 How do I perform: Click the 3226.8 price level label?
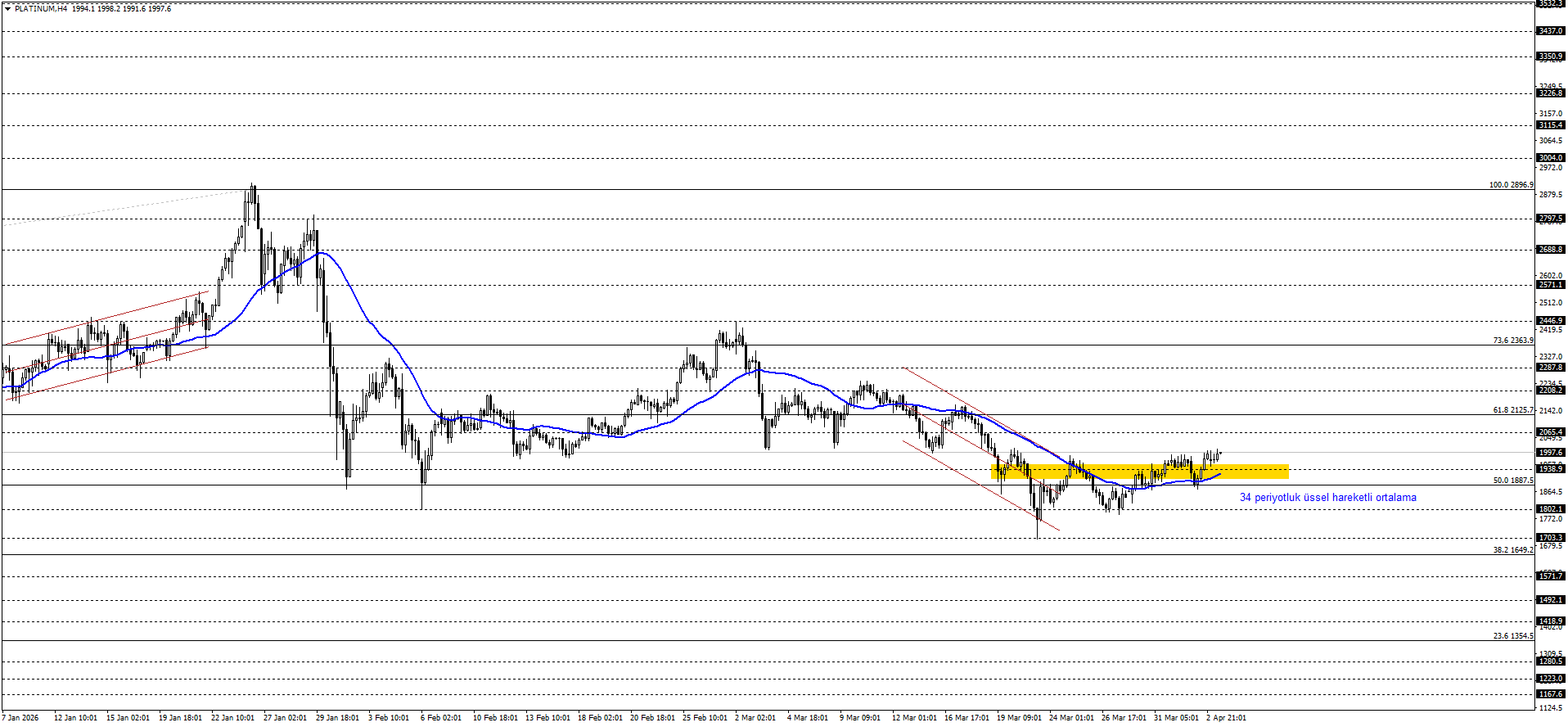pos(1551,93)
